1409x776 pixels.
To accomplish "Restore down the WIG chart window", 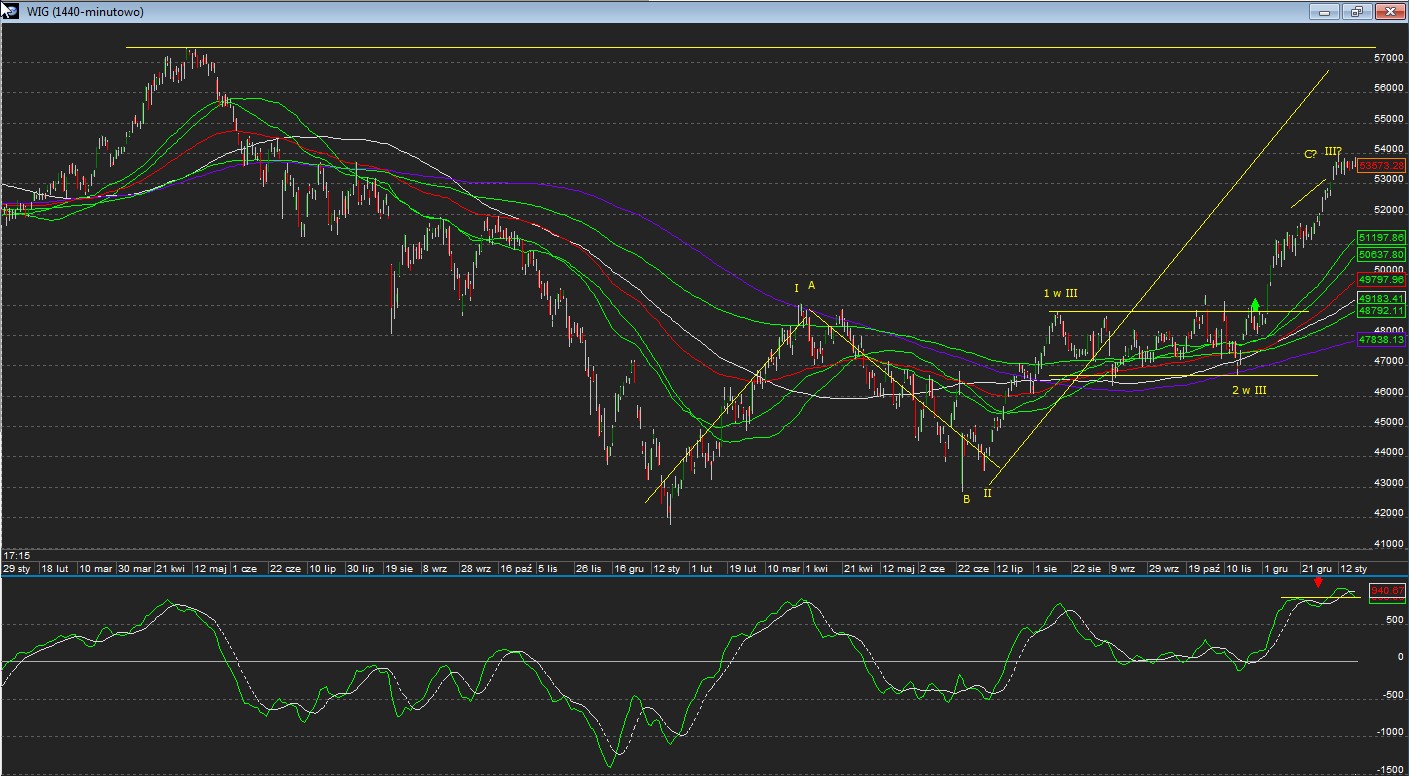I will (1357, 11).
